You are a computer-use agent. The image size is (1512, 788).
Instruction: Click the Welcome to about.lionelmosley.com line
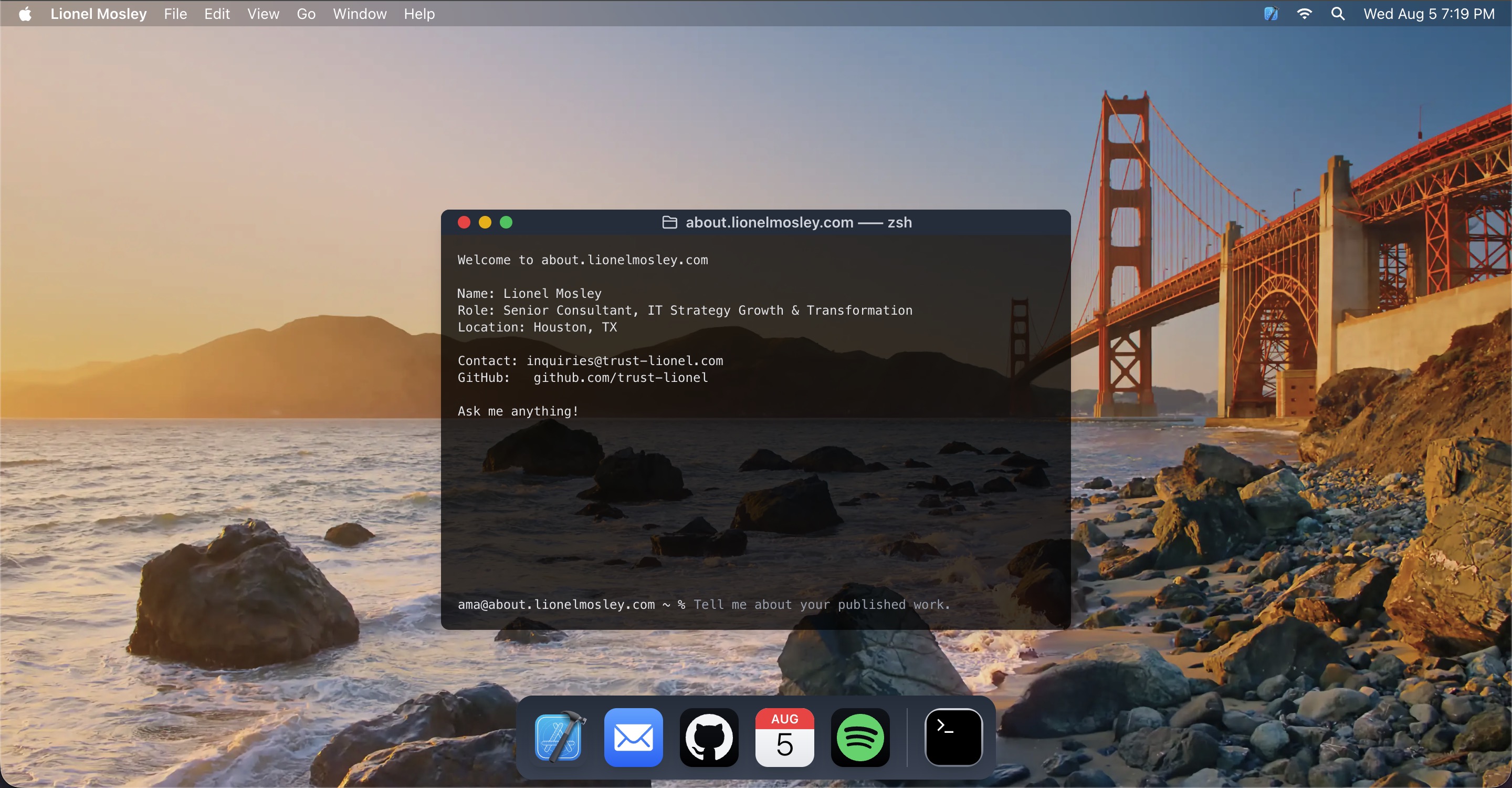coord(583,260)
